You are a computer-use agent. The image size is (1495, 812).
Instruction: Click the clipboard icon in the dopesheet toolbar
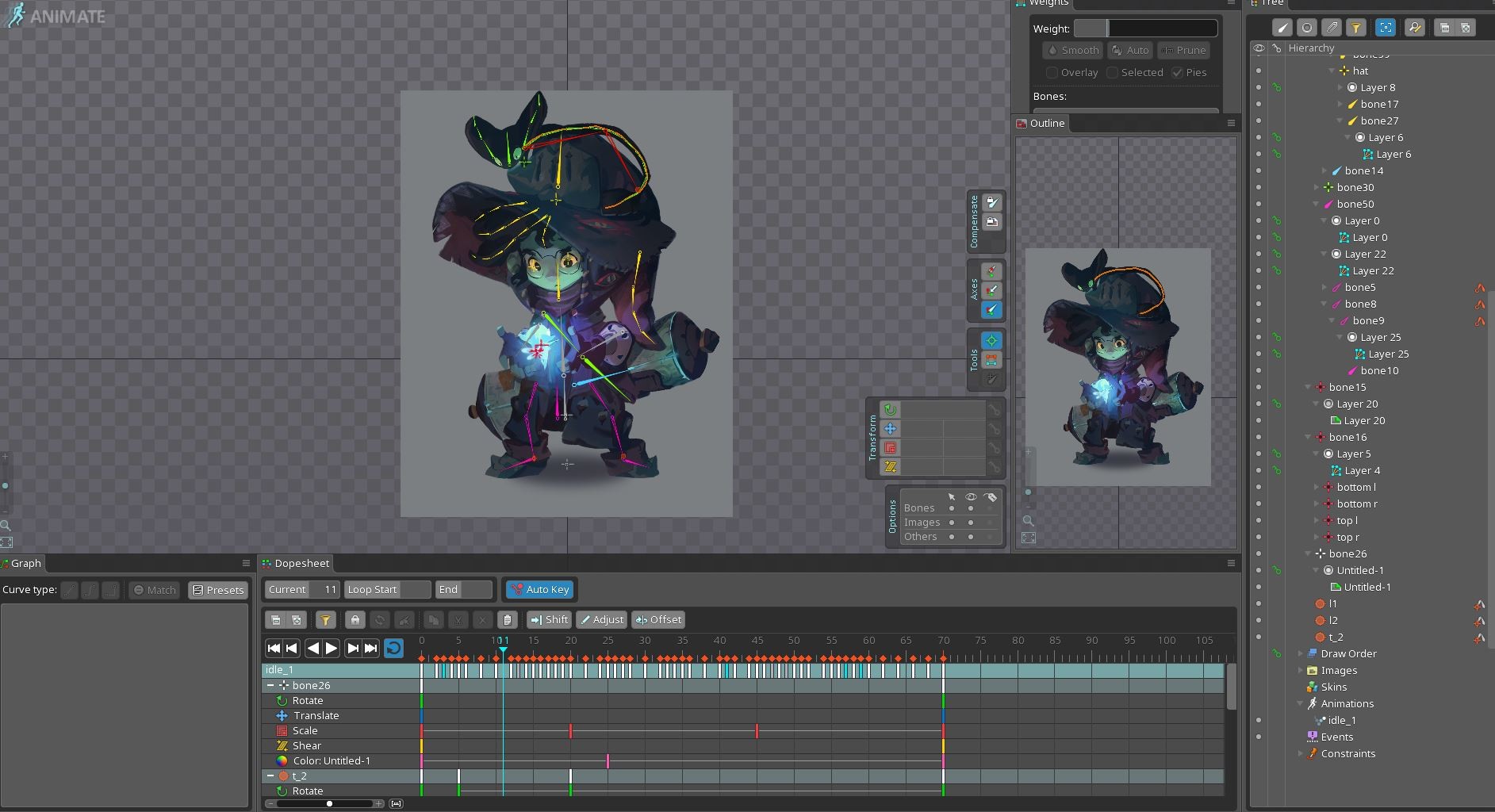508,619
